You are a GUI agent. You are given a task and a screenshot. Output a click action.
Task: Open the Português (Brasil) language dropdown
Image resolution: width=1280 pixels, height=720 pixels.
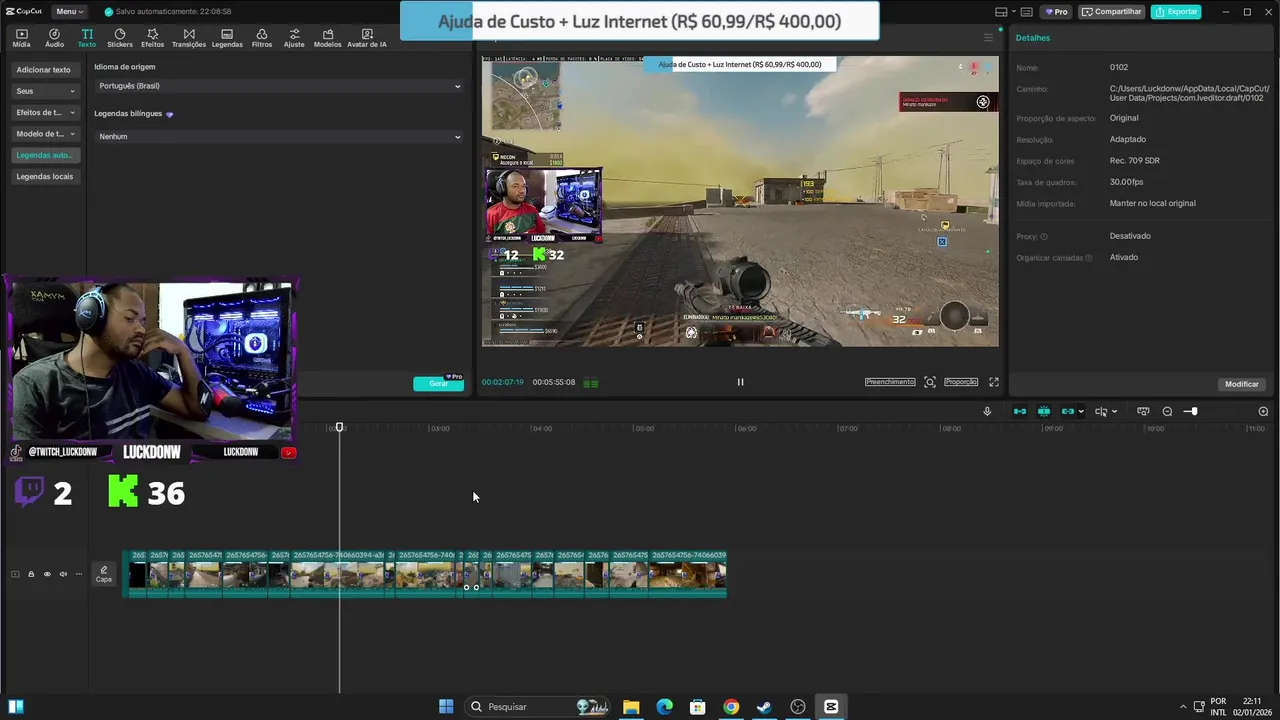coord(279,86)
